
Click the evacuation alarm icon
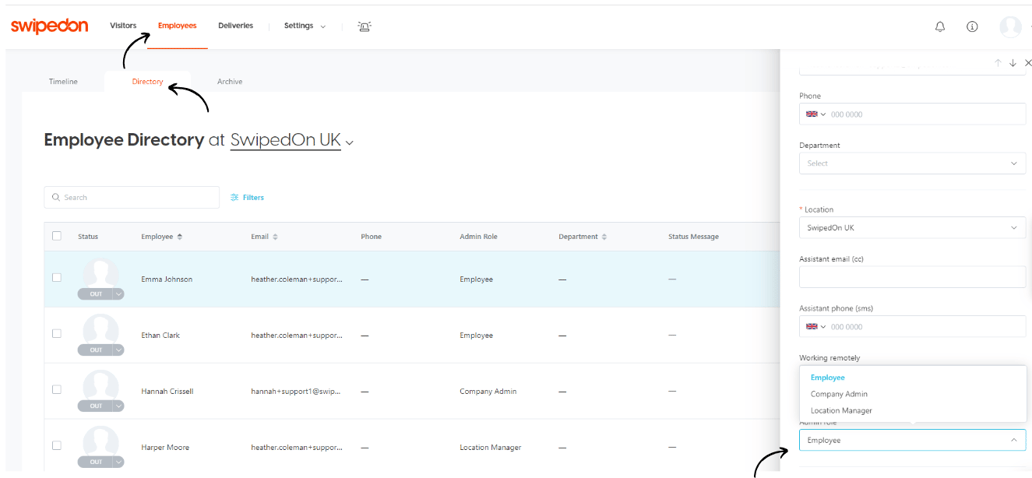click(x=364, y=26)
